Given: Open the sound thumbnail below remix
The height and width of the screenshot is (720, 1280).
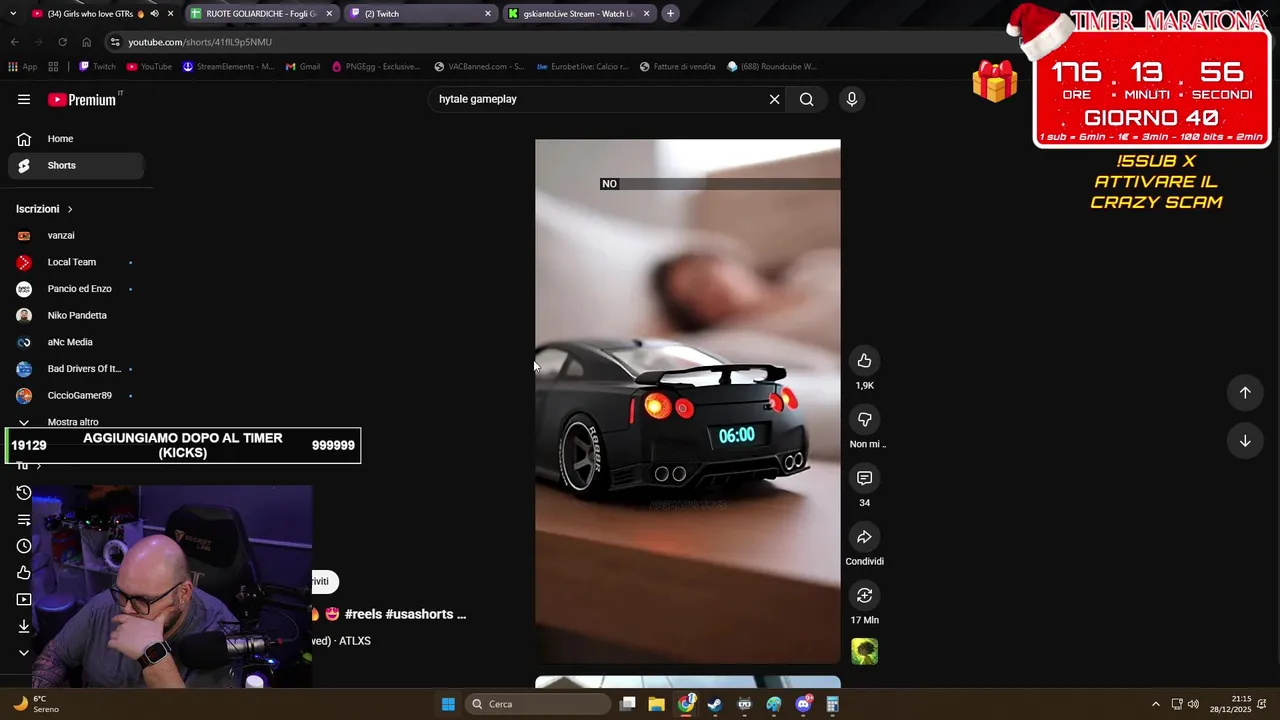Looking at the screenshot, I should tap(865, 652).
